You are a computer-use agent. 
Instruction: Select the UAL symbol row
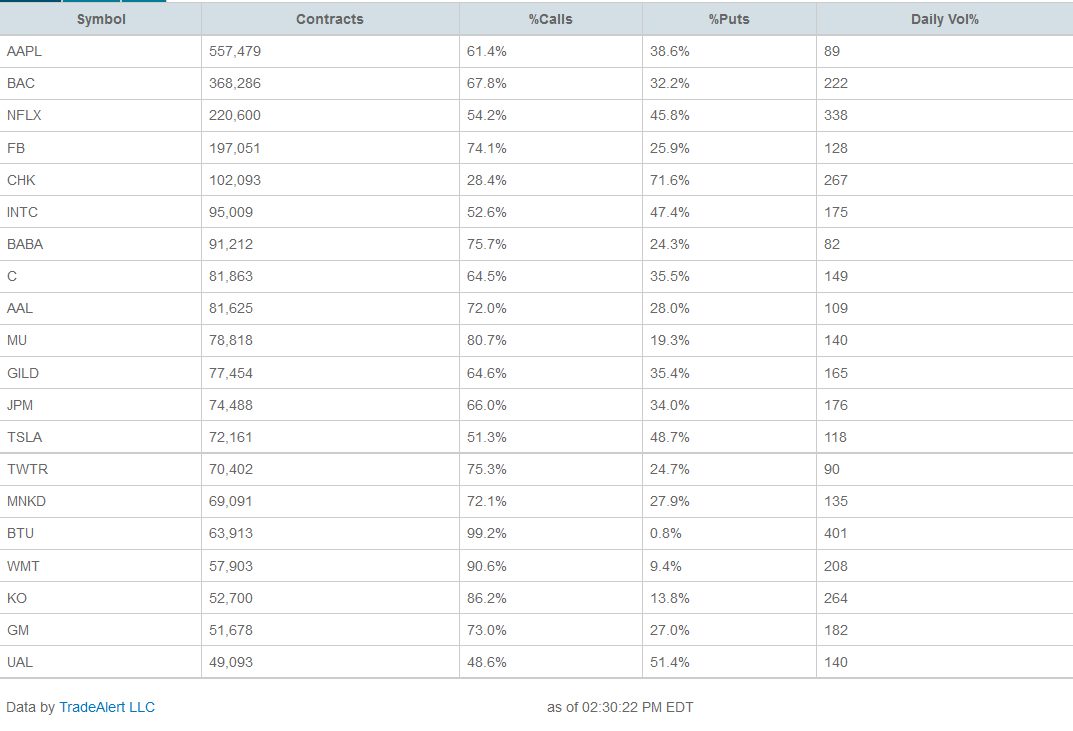20,662
